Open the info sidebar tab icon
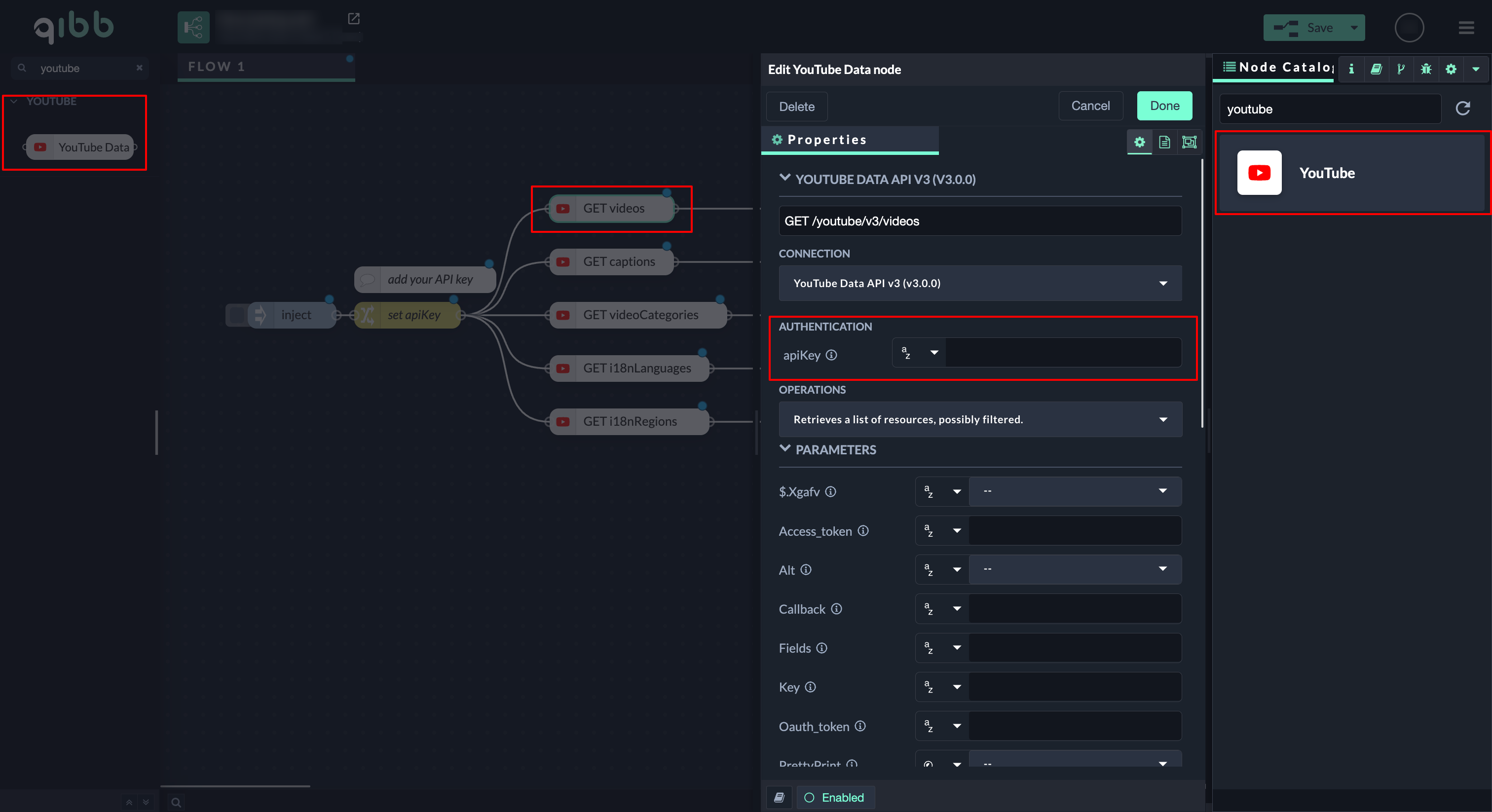This screenshot has height=812, width=1492. [x=1351, y=69]
